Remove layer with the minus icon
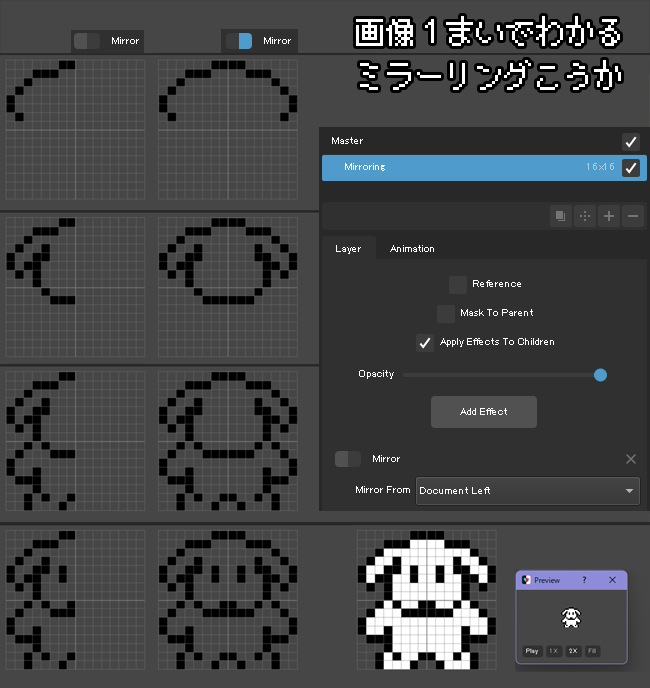 (633, 216)
